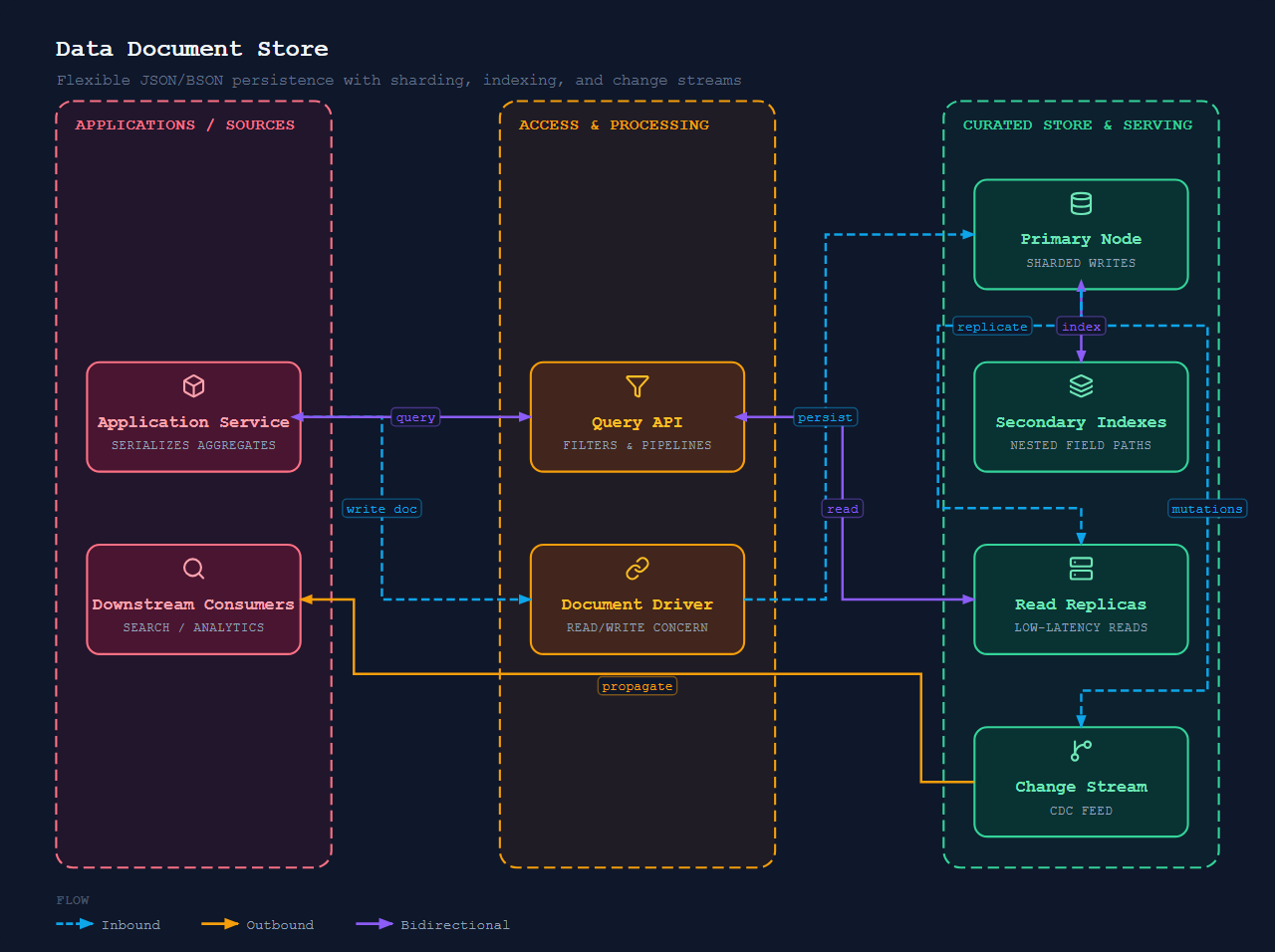Click the funnel icon in Query API
The width and height of the screenshot is (1275, 952).
coord(637,386)
